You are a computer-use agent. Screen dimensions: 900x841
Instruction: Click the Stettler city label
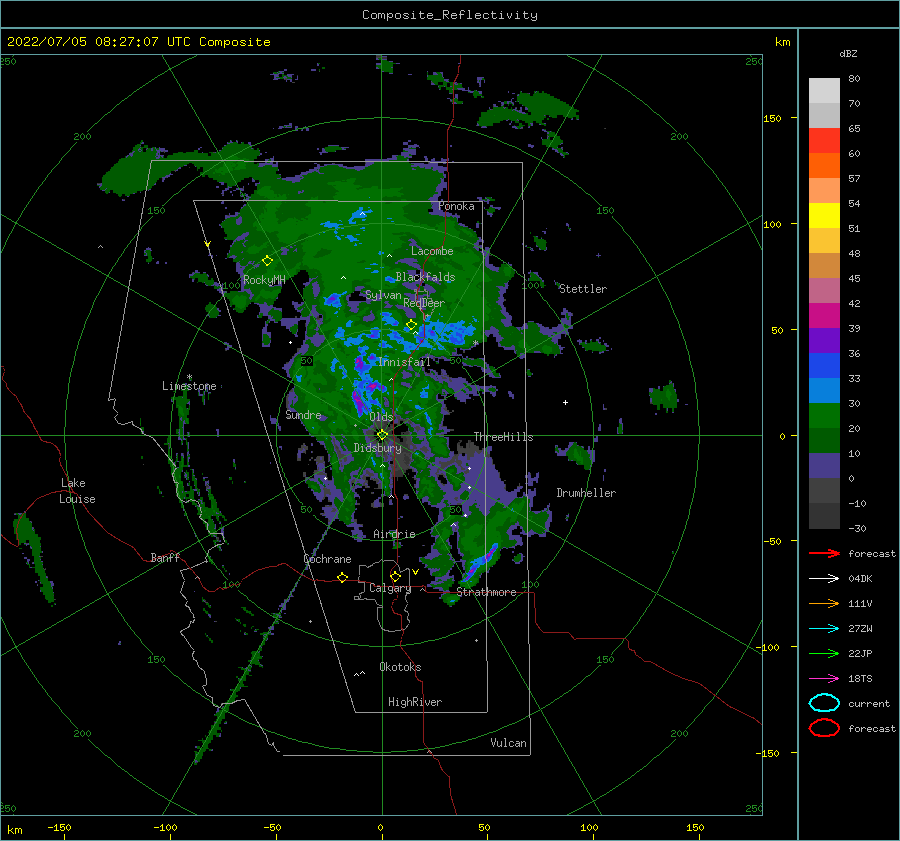click(583, 289)
